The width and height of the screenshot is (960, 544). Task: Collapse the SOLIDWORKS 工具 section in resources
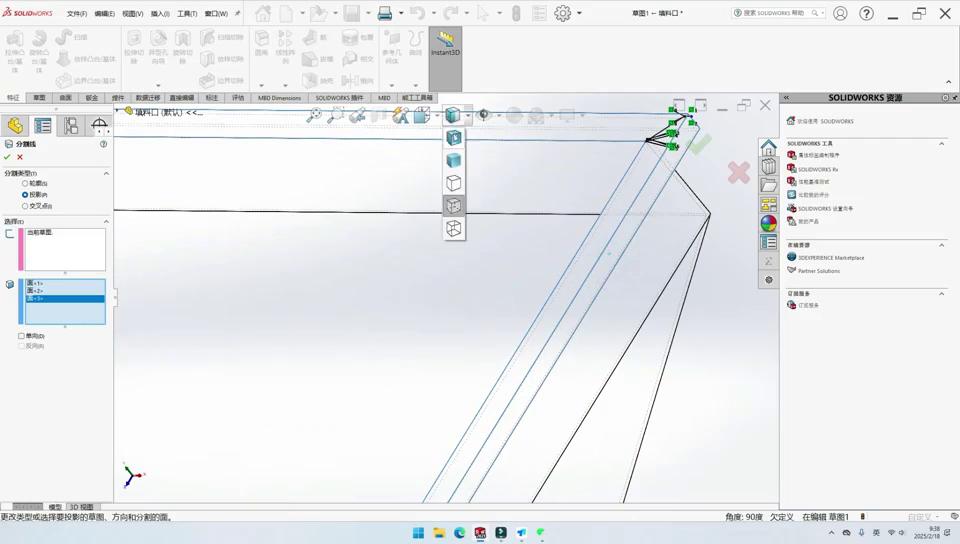pos(941,143)
